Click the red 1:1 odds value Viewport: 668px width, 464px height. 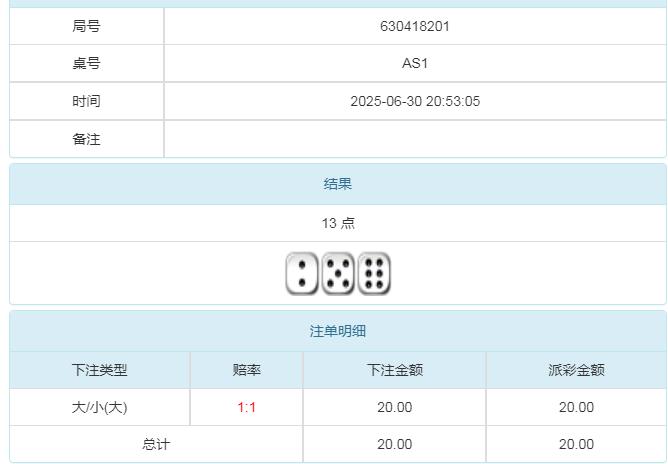pyautogui.click(x=247, y=407)
